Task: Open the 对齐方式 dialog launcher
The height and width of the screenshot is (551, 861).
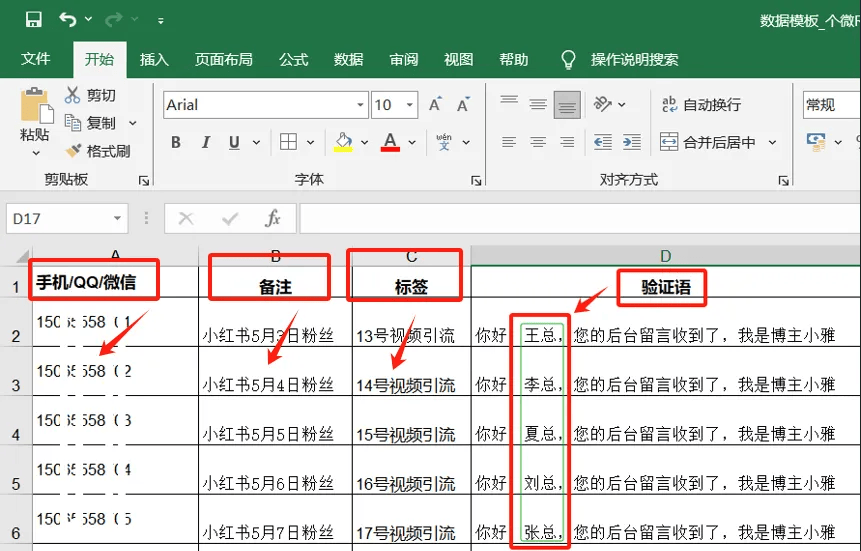Action: tap(784, 180)
